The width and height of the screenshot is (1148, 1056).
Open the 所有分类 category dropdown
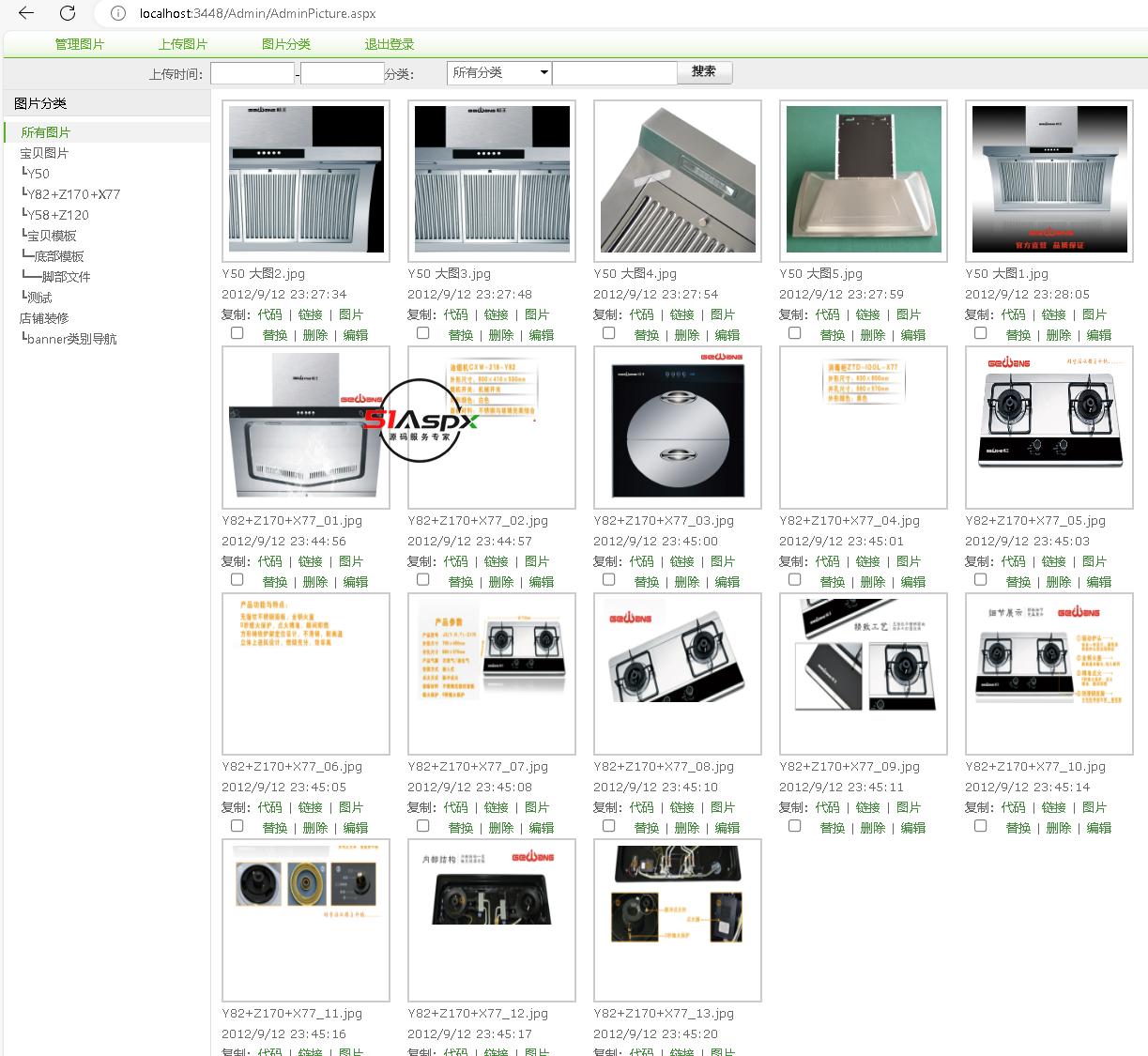[x=499, y=73]
